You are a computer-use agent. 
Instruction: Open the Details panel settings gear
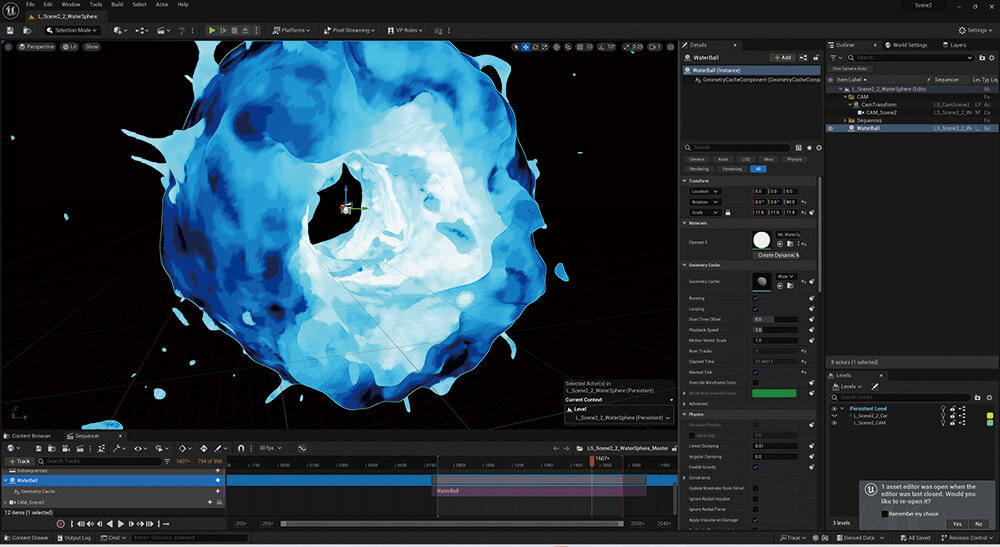tap(819, 147)
